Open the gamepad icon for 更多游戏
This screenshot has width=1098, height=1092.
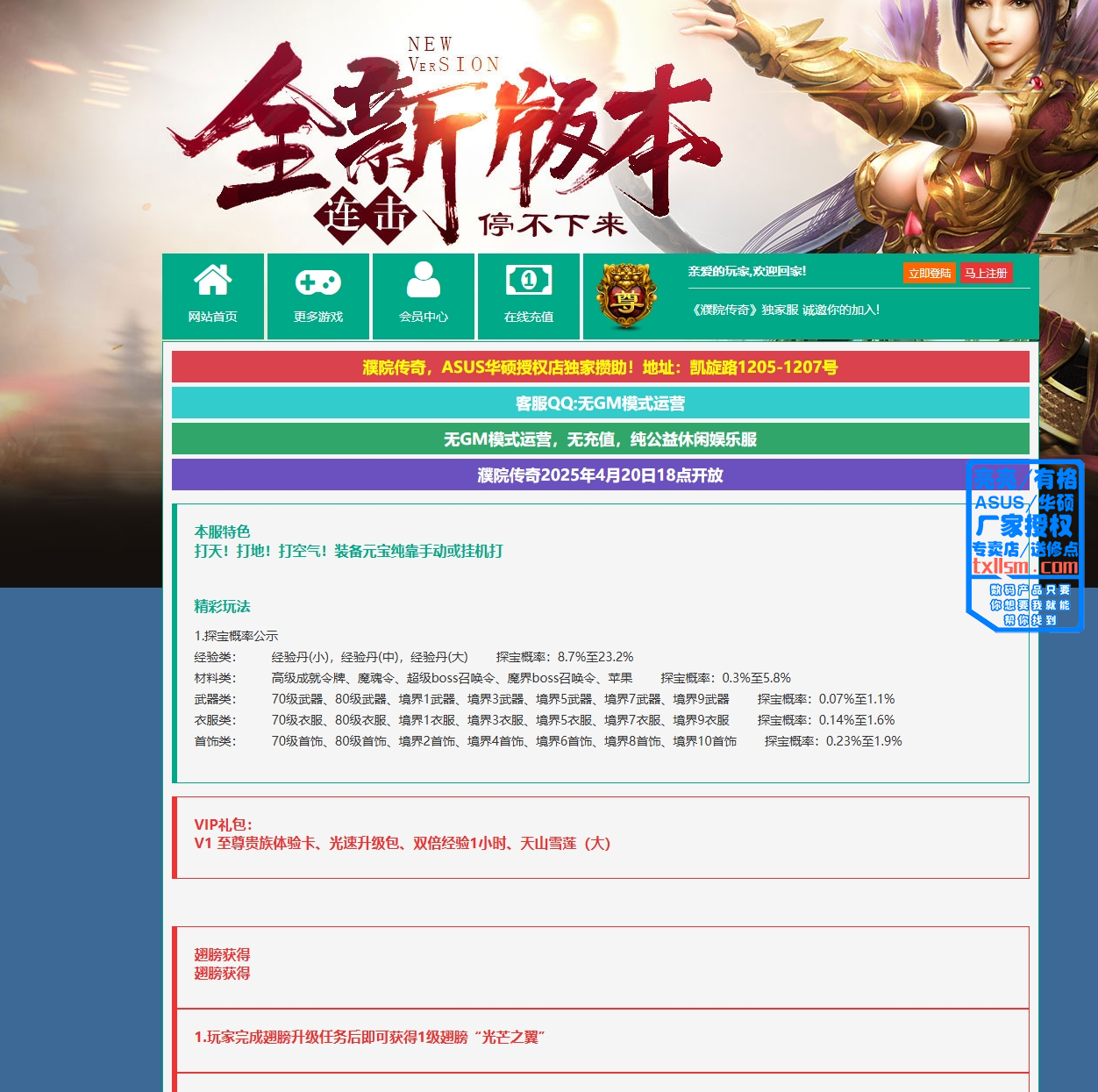tap(318, 282)
